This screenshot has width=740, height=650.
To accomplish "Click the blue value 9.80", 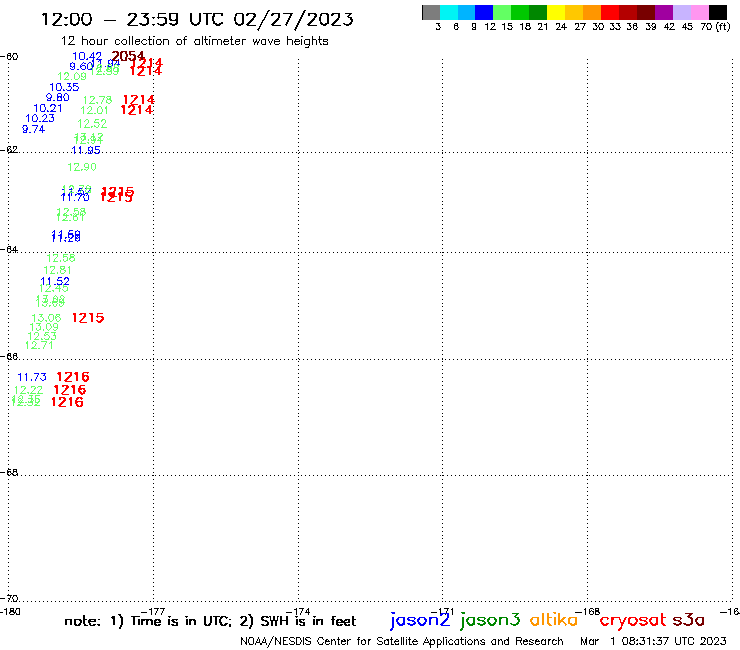I will (58, 98).
